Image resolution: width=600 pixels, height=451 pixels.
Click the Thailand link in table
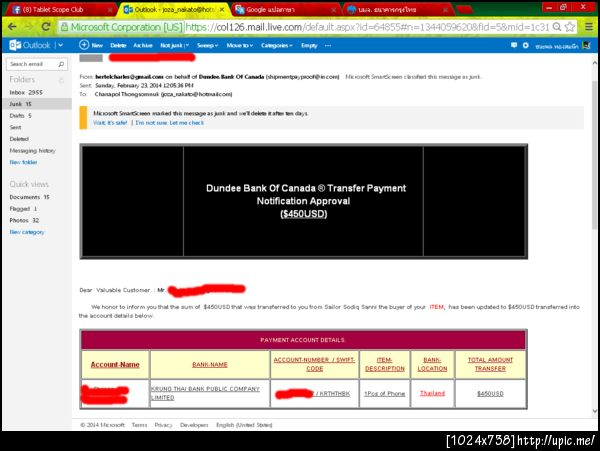click(x=432, y=393)
